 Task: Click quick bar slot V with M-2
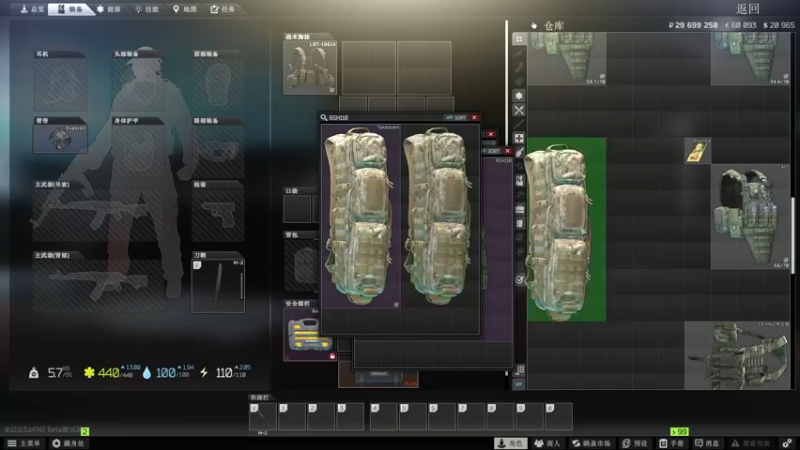point(263,416)
